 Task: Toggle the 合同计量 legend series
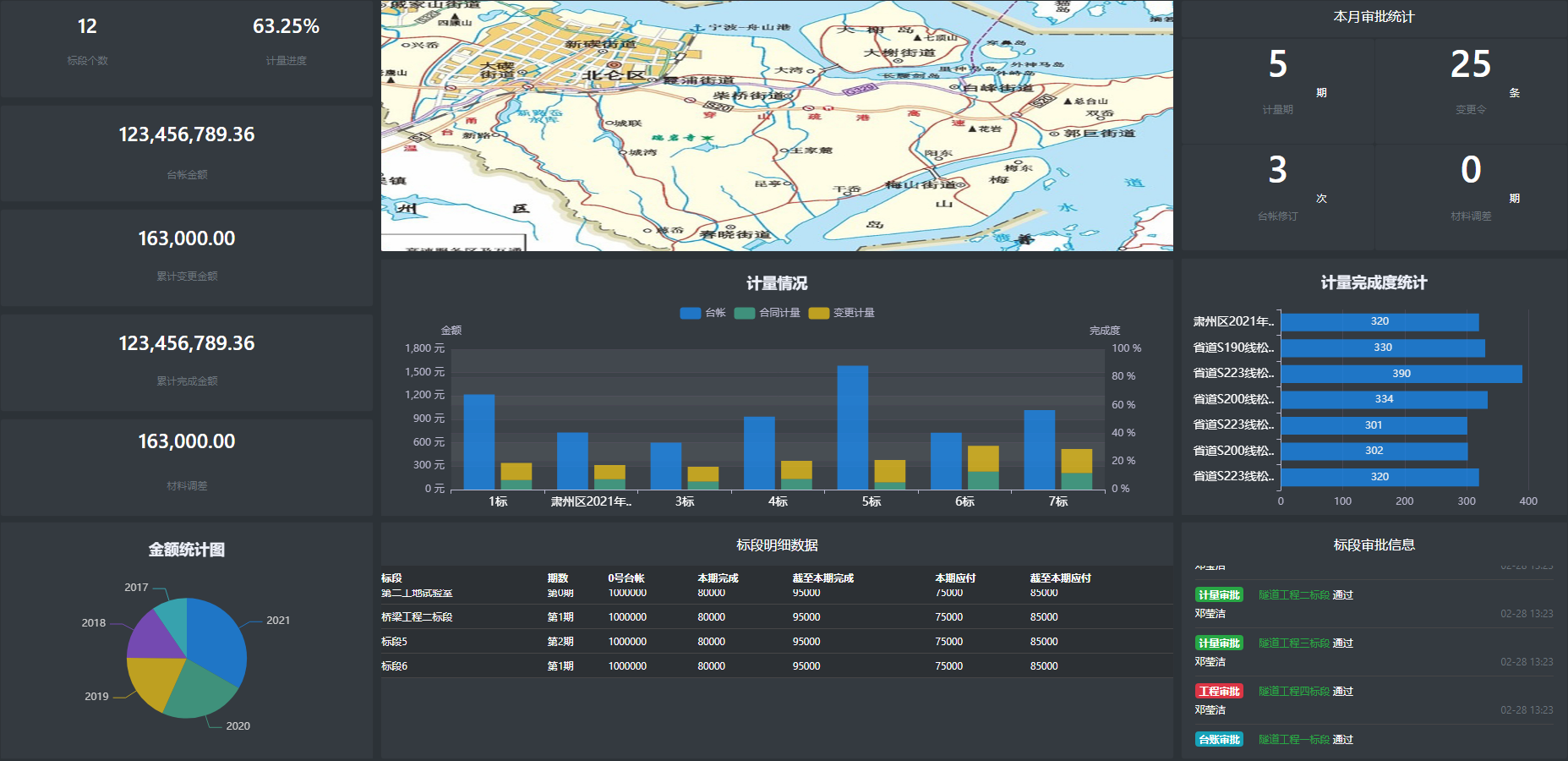[767, 313]
